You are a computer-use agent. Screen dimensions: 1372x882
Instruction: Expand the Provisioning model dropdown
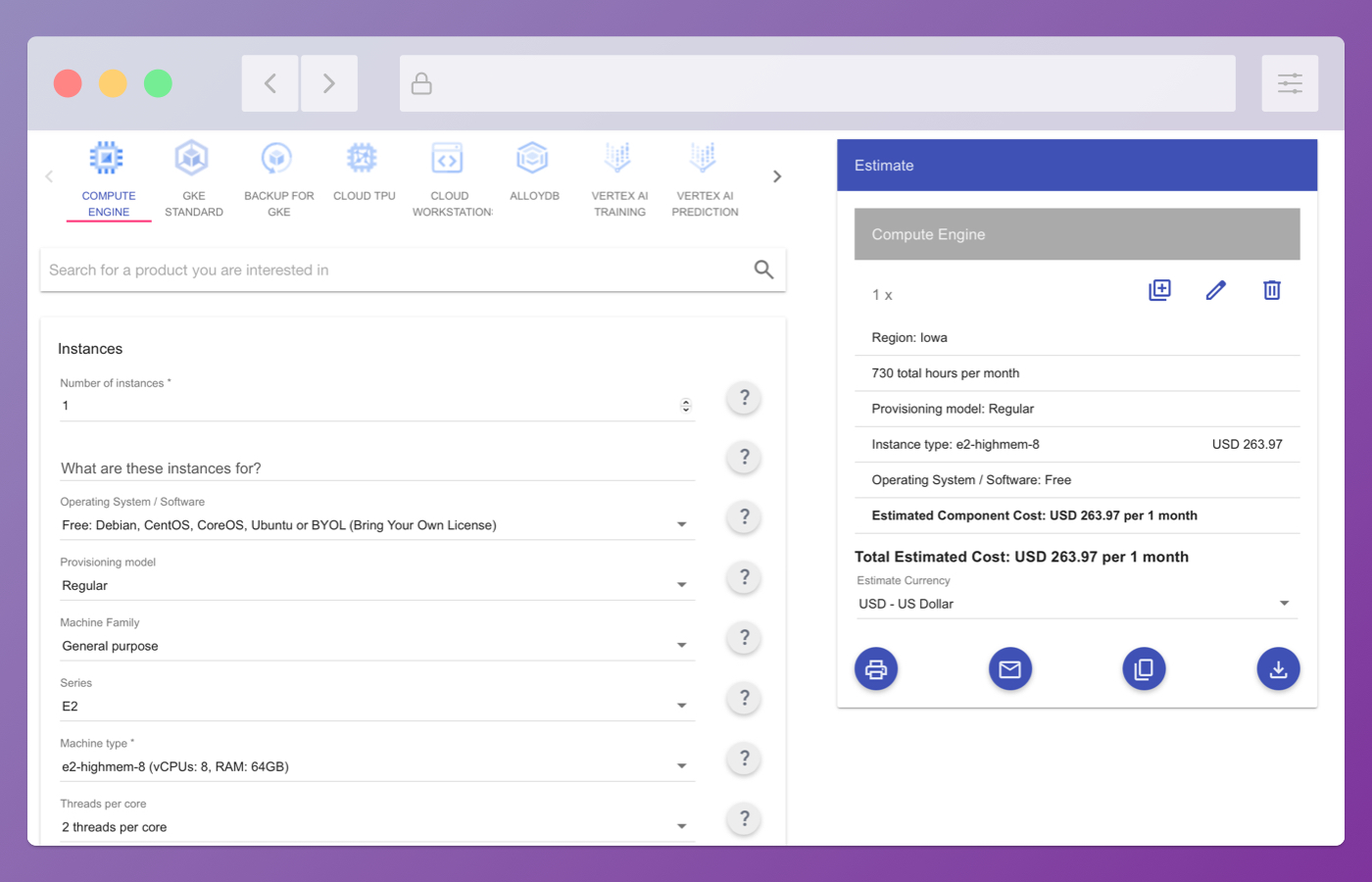pos(377,586)
